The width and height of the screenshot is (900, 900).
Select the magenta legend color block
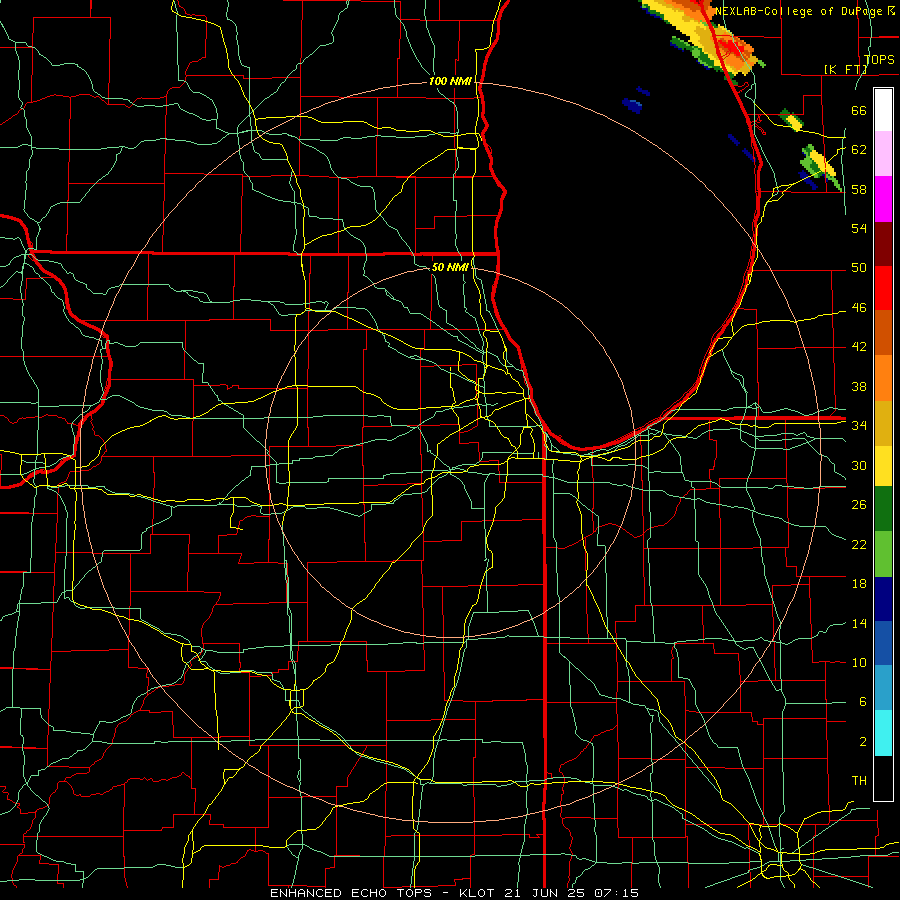pos(883,199)
